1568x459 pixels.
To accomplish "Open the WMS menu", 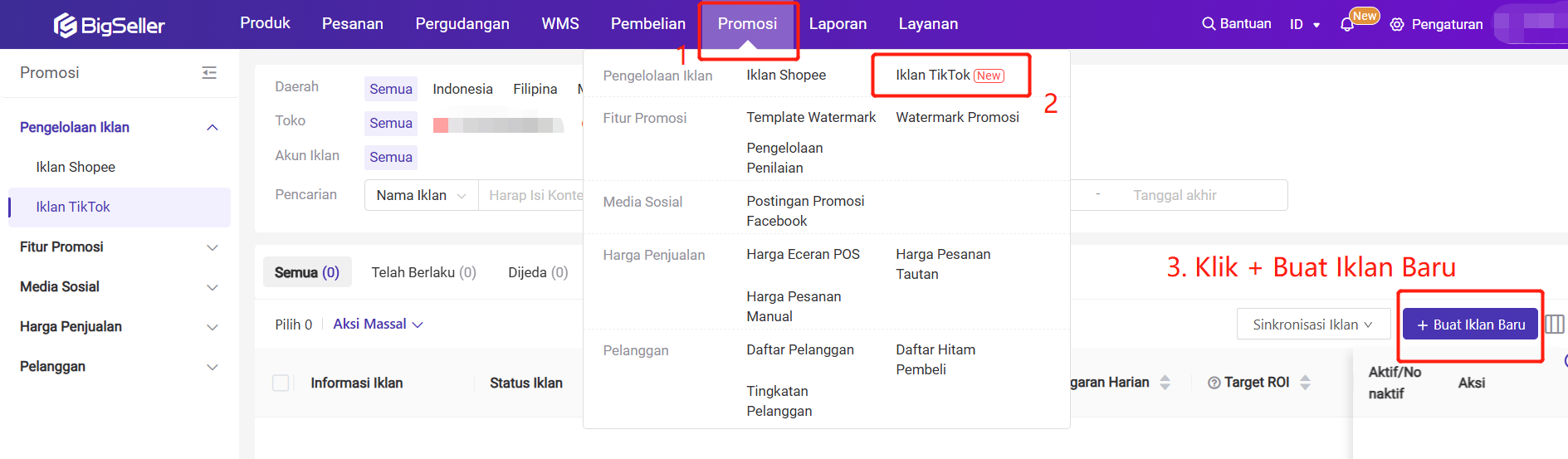I will coord(560,24).
